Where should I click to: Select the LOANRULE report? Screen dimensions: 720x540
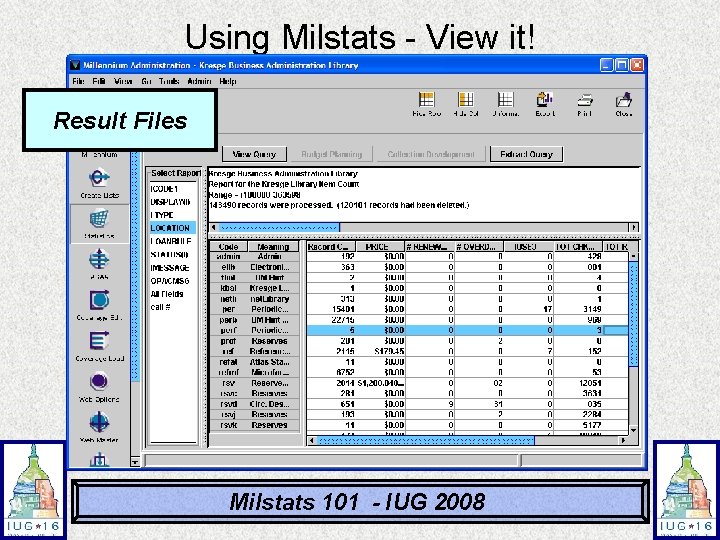tap(173, 241)
